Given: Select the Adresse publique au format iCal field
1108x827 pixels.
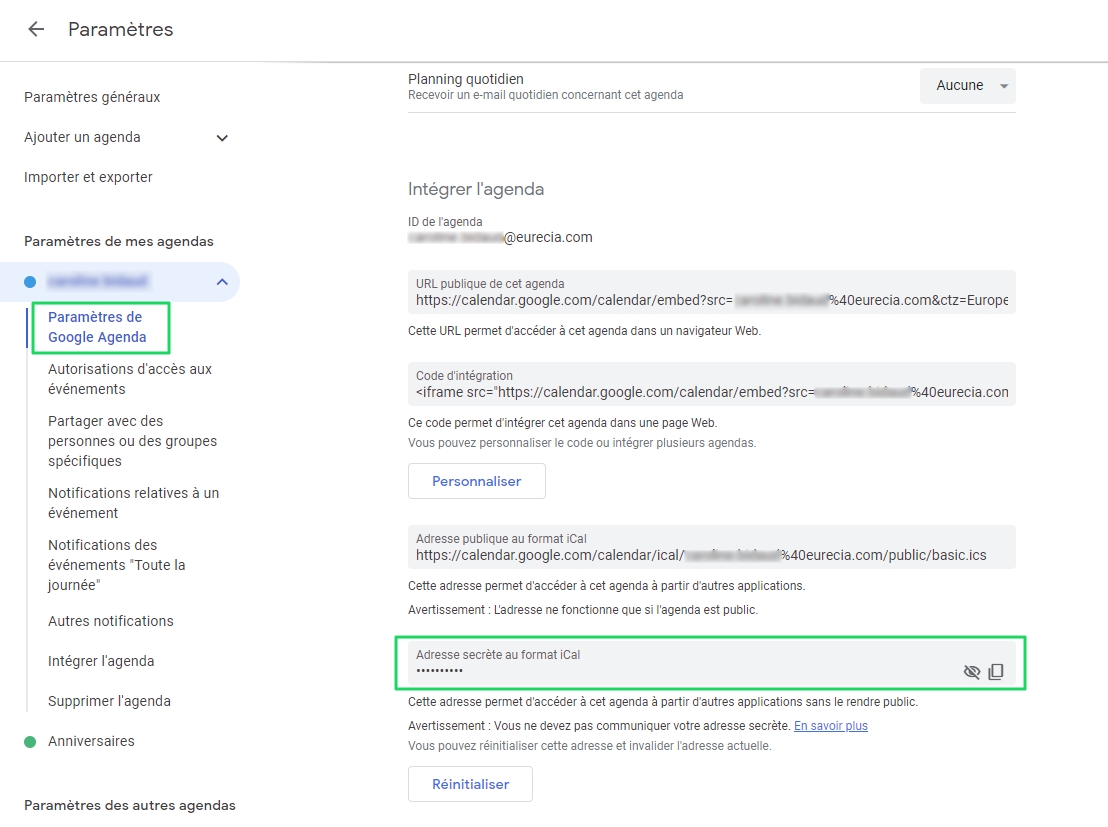Looking at the screenshot, I should pos(712,547).
